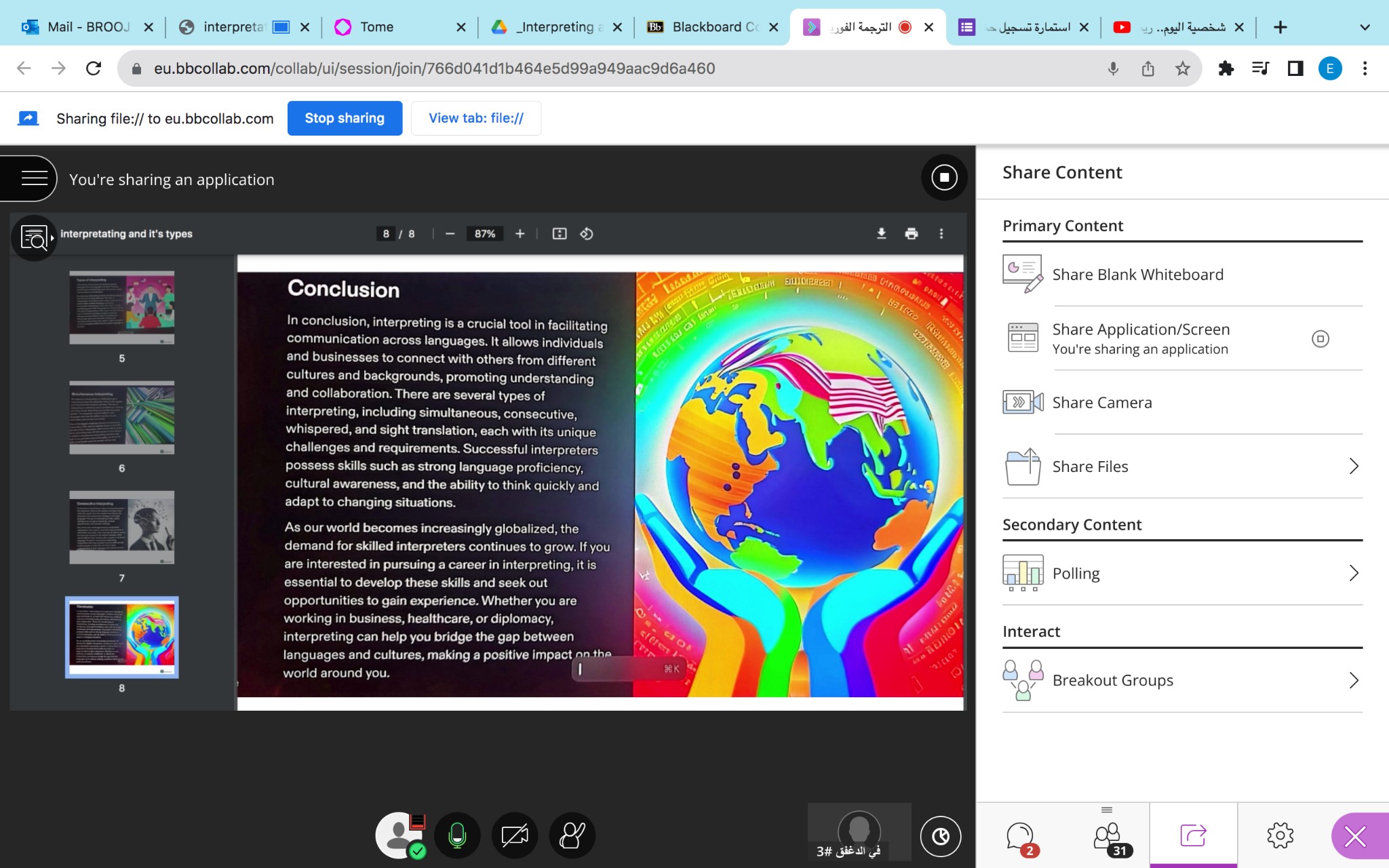Select page 6 thumbnail in PDF sidebar
This screenshot has width=1389, height=868.
click(x=122, y=418)
